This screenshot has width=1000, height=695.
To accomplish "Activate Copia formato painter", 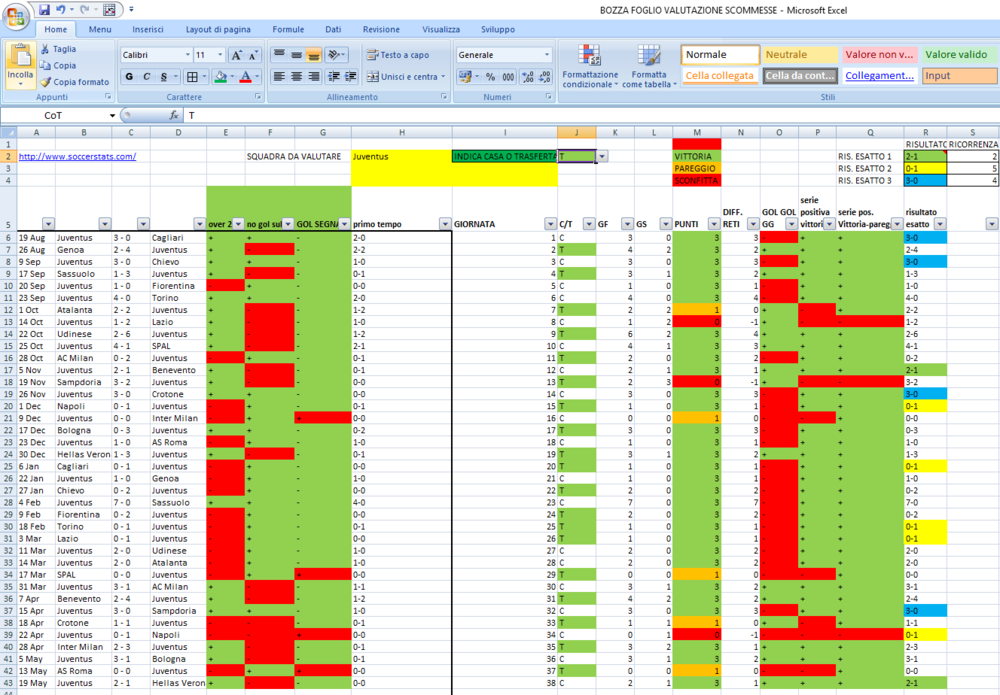I will [x=75, y=82].
